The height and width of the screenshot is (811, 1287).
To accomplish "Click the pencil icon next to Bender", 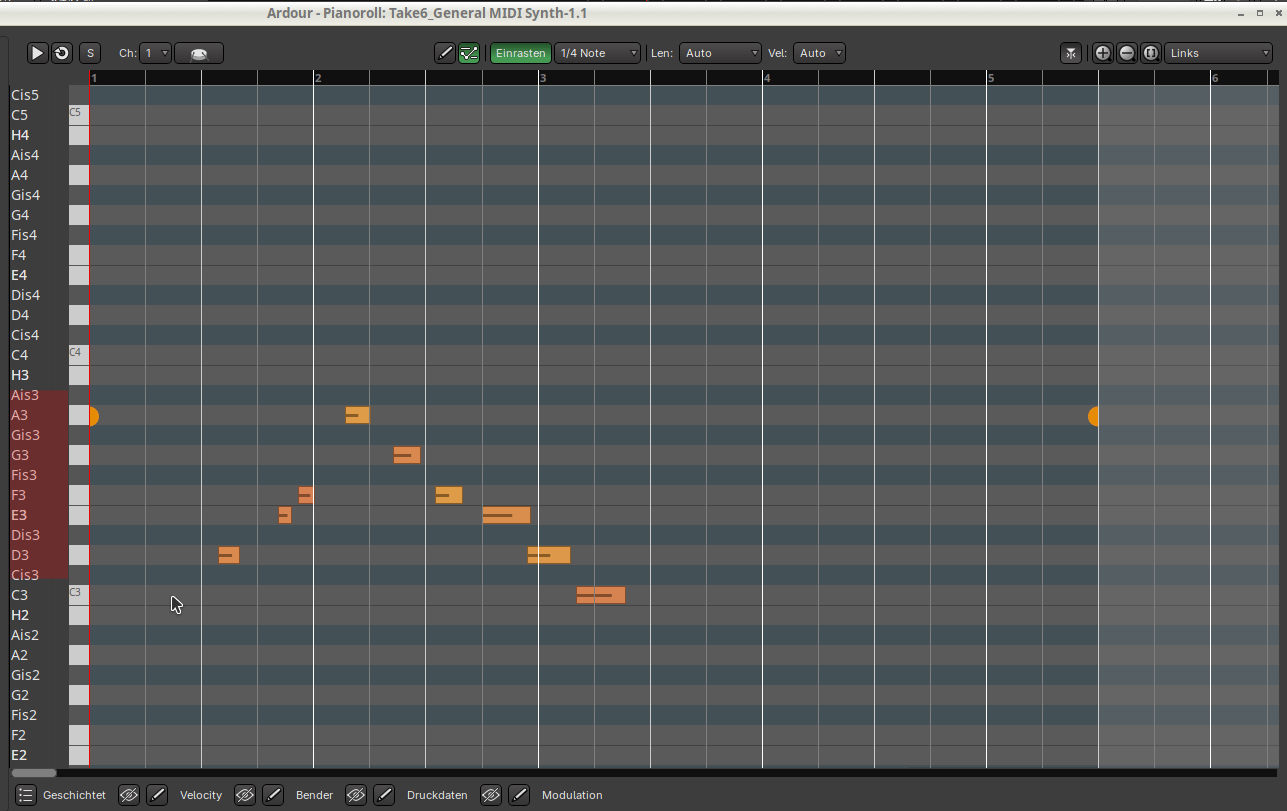I will click(273, 795).
